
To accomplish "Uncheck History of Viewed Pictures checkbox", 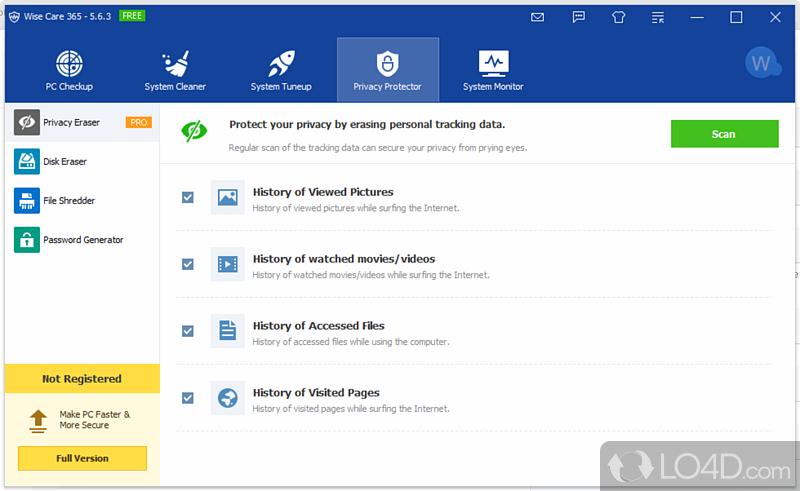I will click(x=188, y=197).
